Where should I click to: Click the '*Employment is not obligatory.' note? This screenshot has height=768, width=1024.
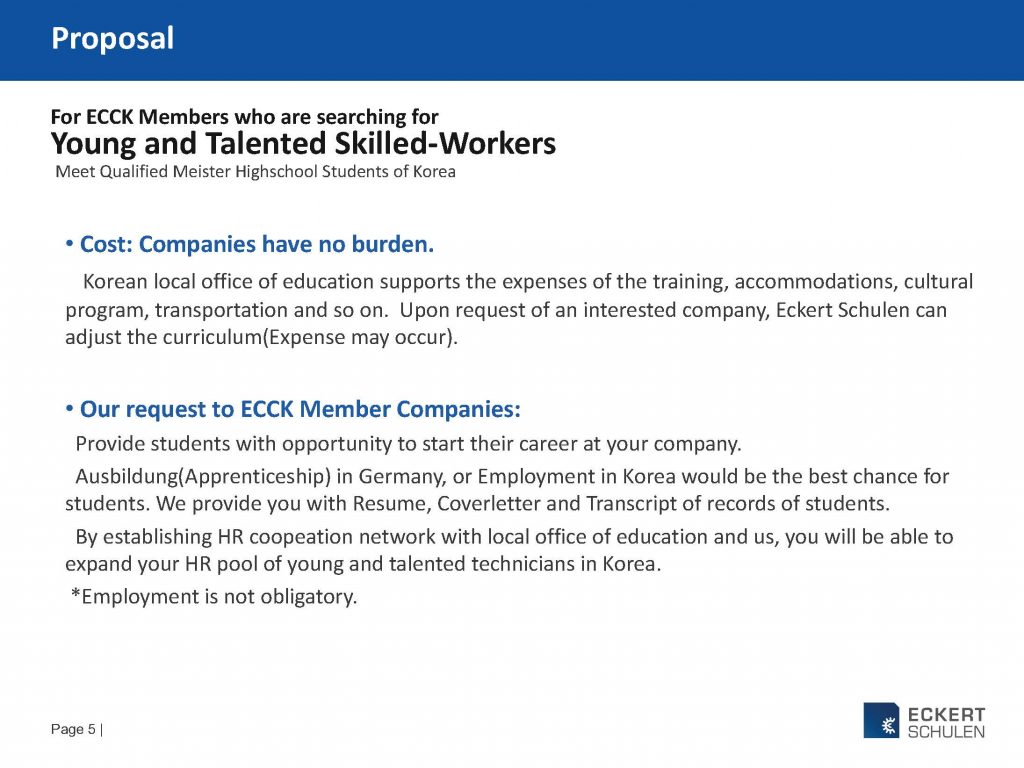[x=214, y=597]
